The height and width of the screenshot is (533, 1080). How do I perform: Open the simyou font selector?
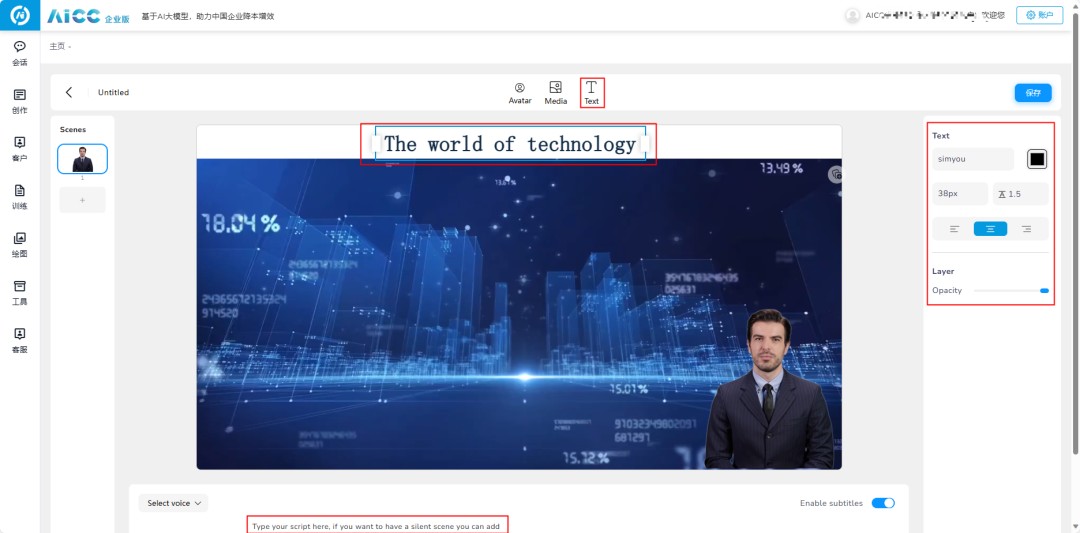(973, 159)
